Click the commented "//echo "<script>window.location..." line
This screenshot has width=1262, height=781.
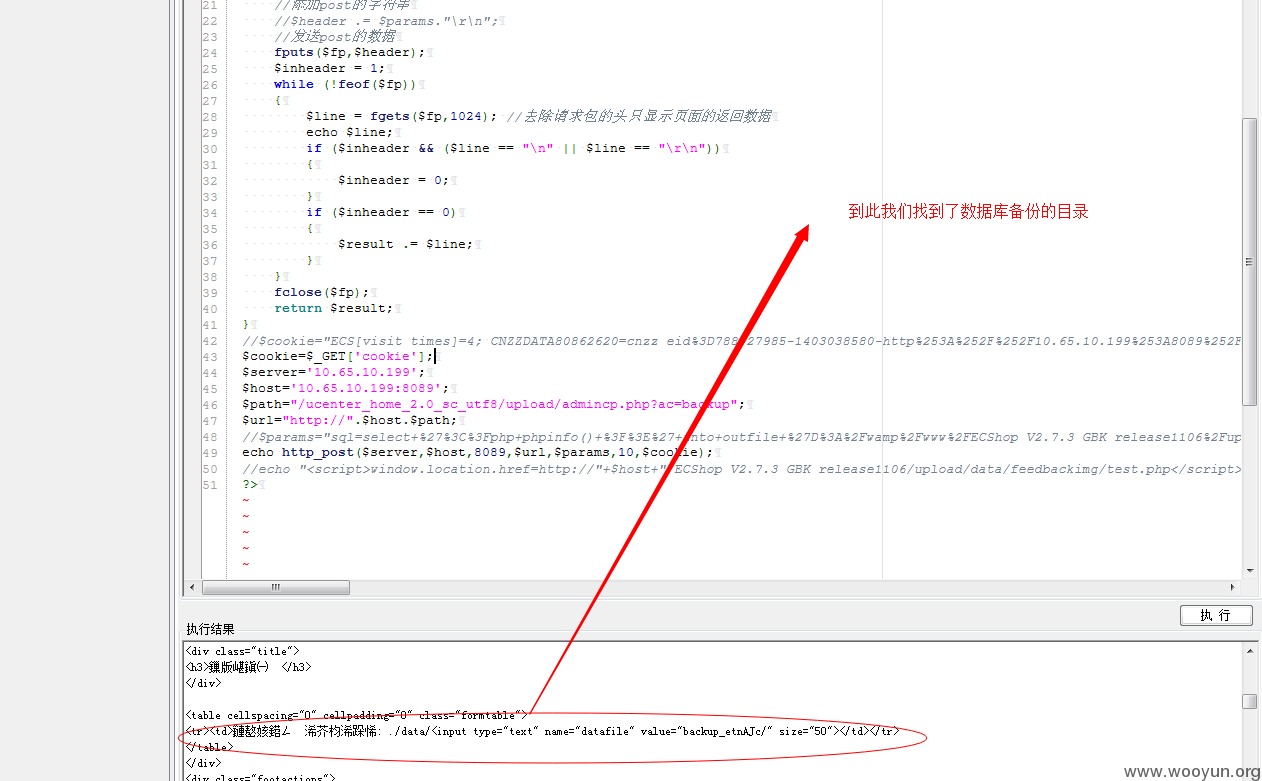[741, 468]
